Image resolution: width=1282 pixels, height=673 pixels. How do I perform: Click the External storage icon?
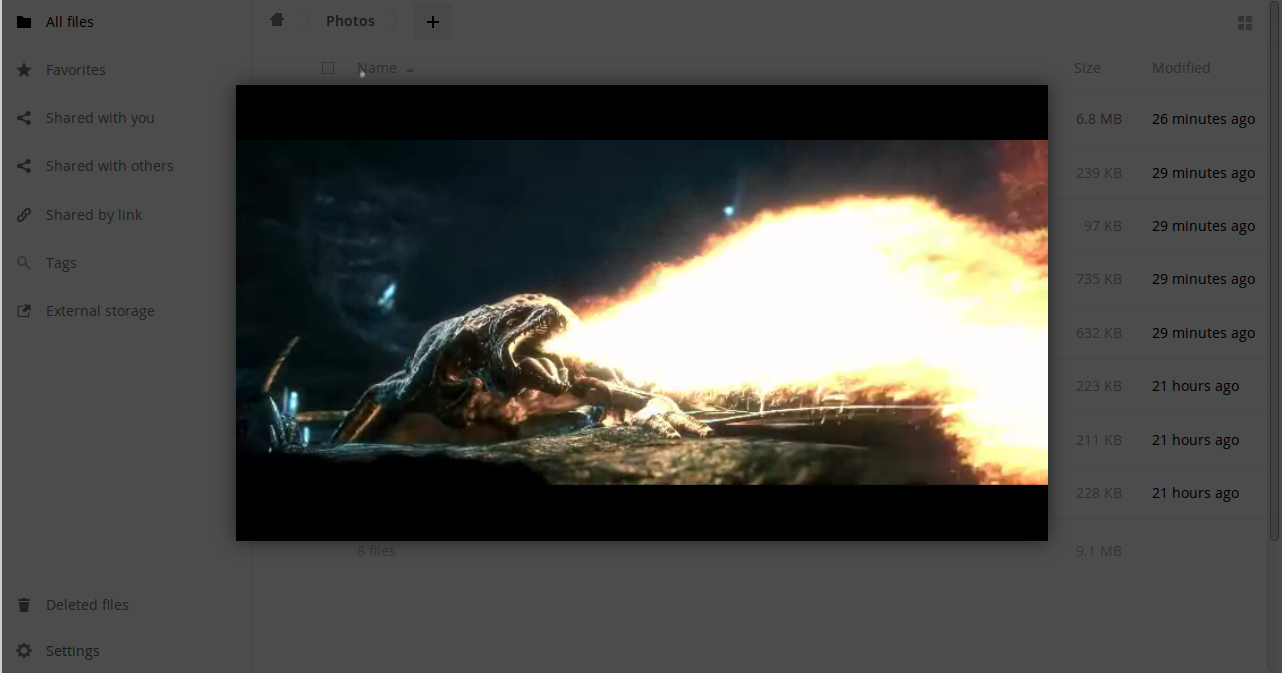24,311
